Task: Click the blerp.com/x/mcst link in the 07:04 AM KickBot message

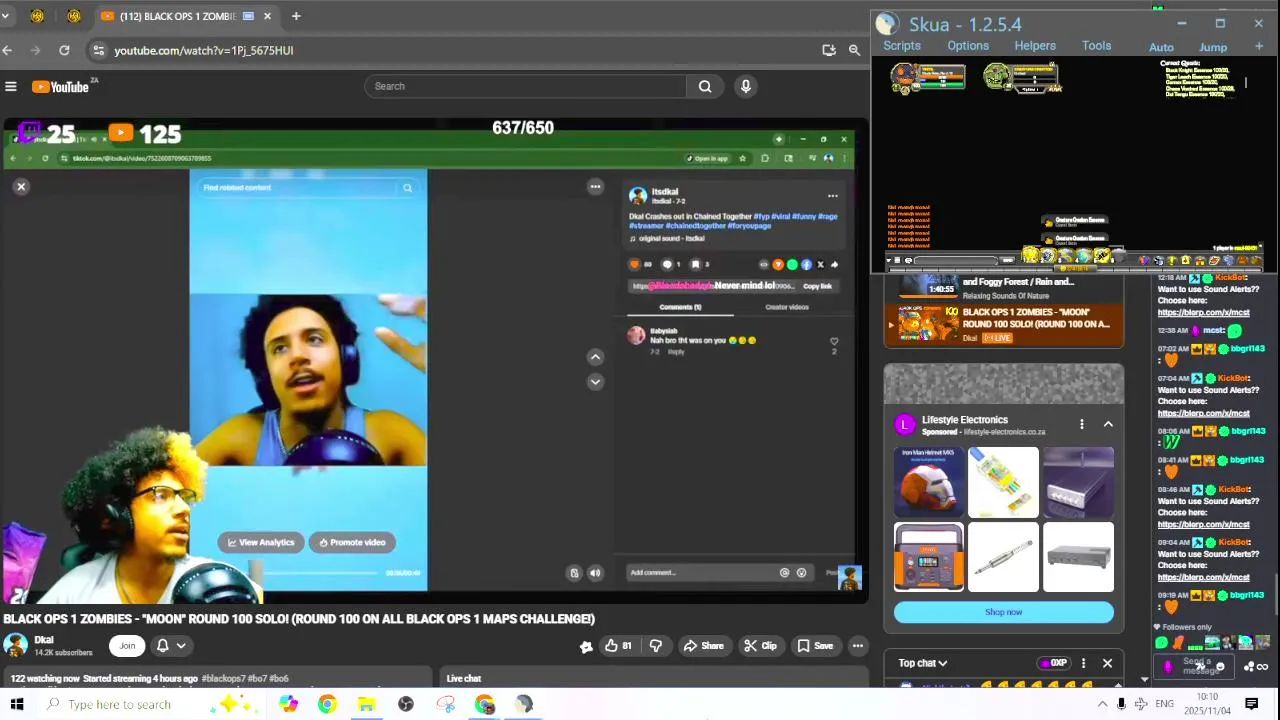Action: tap(1203, 413)
